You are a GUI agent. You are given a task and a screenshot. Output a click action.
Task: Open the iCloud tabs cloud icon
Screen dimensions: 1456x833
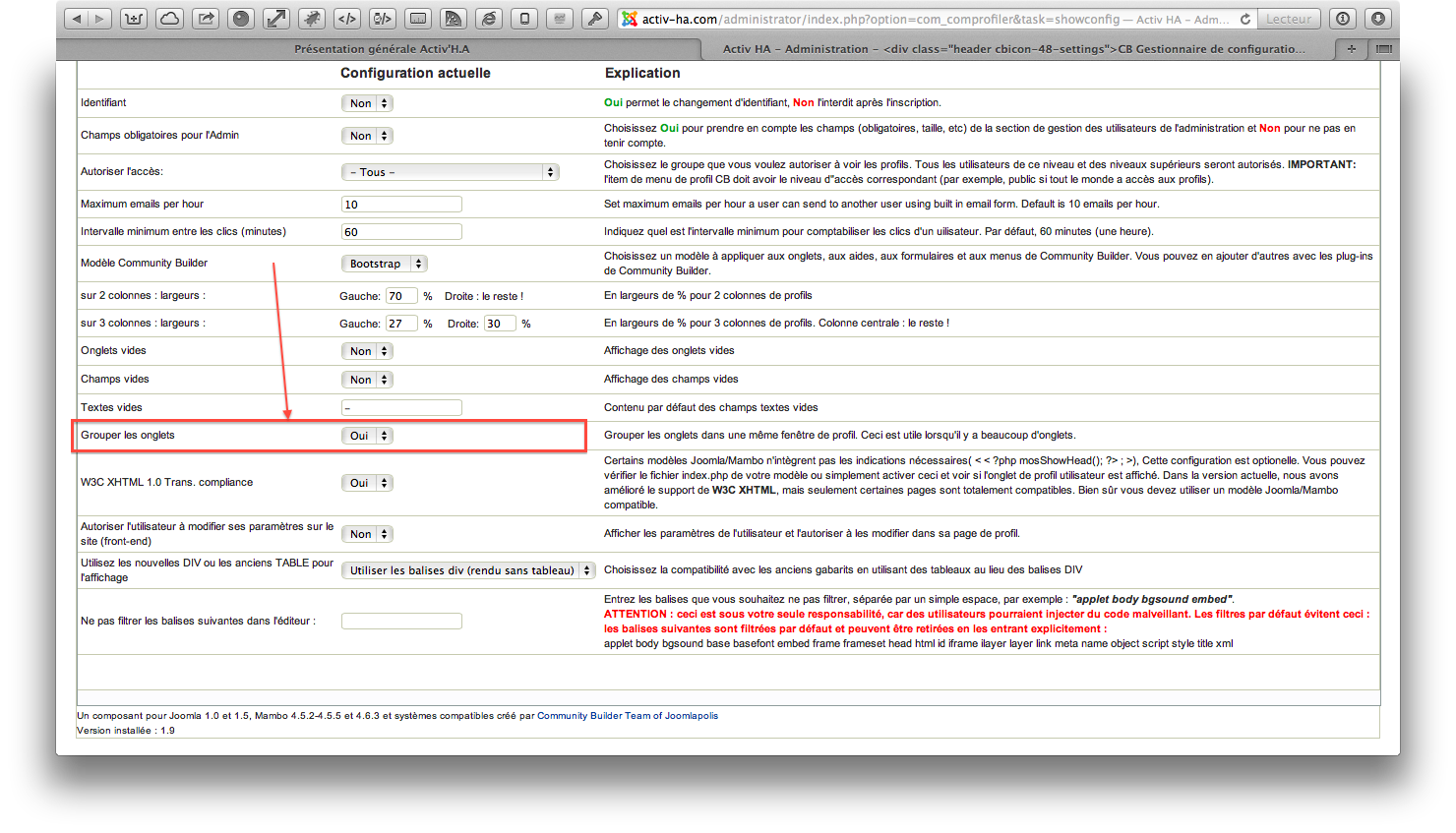click(169, 19)
